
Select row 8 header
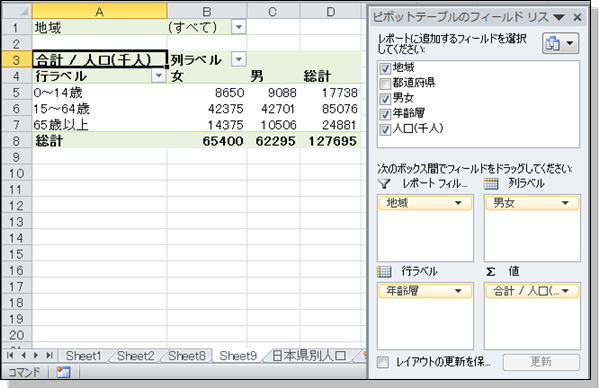click(16, 141)
